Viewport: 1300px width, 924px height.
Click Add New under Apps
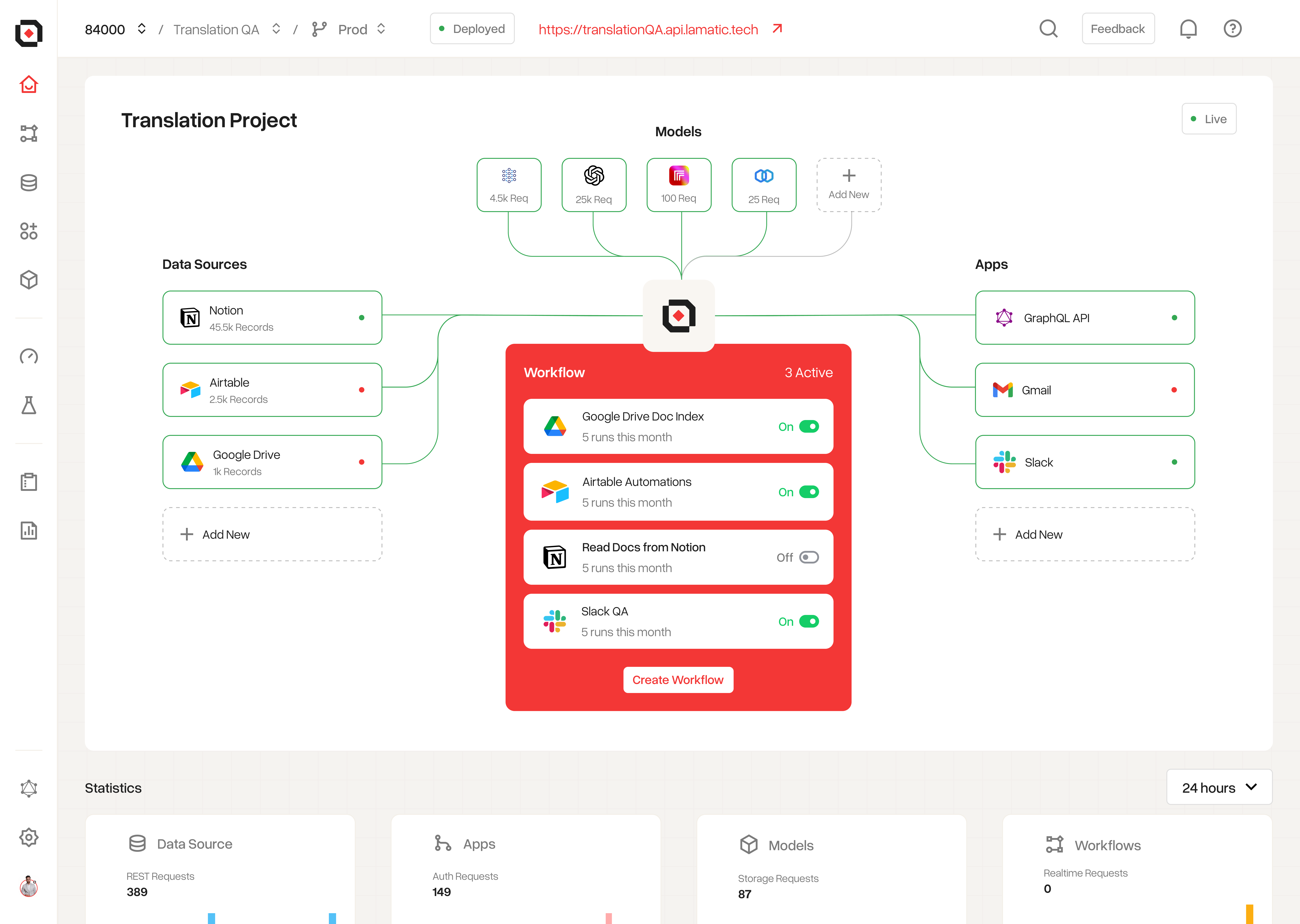click(1085, 534)
